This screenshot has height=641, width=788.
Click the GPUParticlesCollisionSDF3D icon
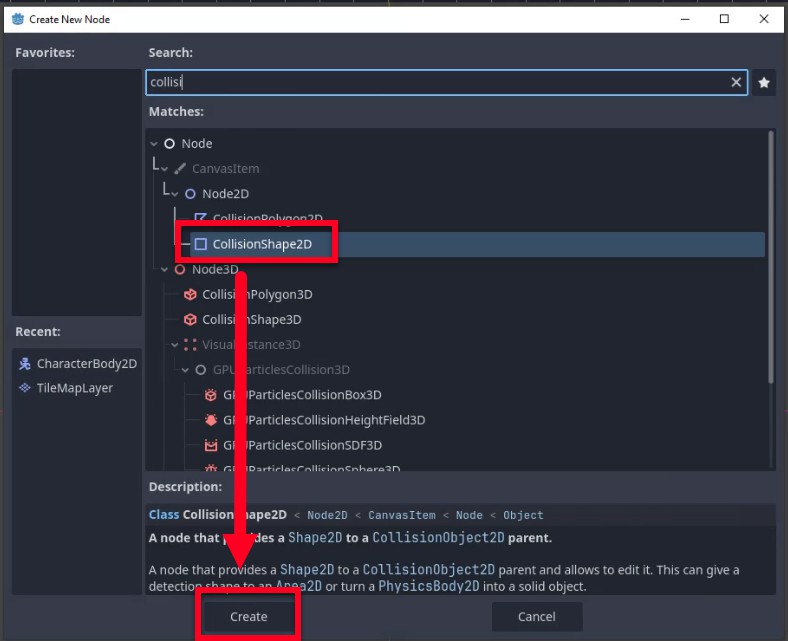[x=211, y=445]
